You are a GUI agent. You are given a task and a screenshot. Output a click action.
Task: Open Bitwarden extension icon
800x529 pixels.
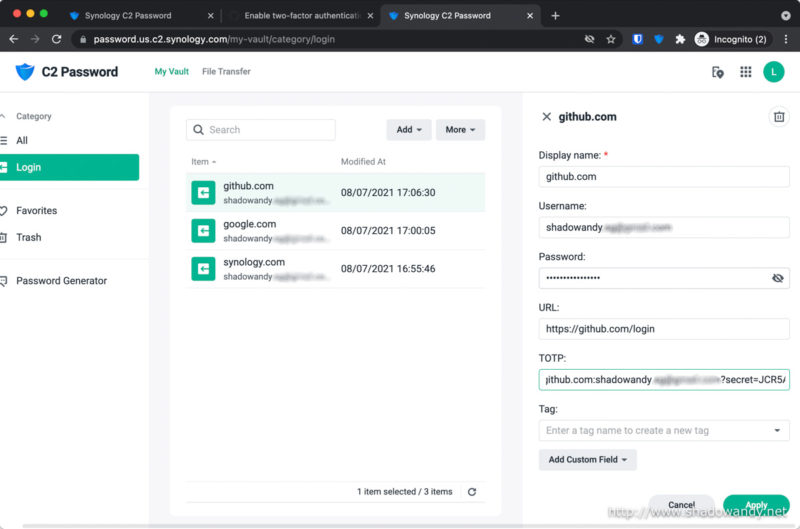click(637, 39)
